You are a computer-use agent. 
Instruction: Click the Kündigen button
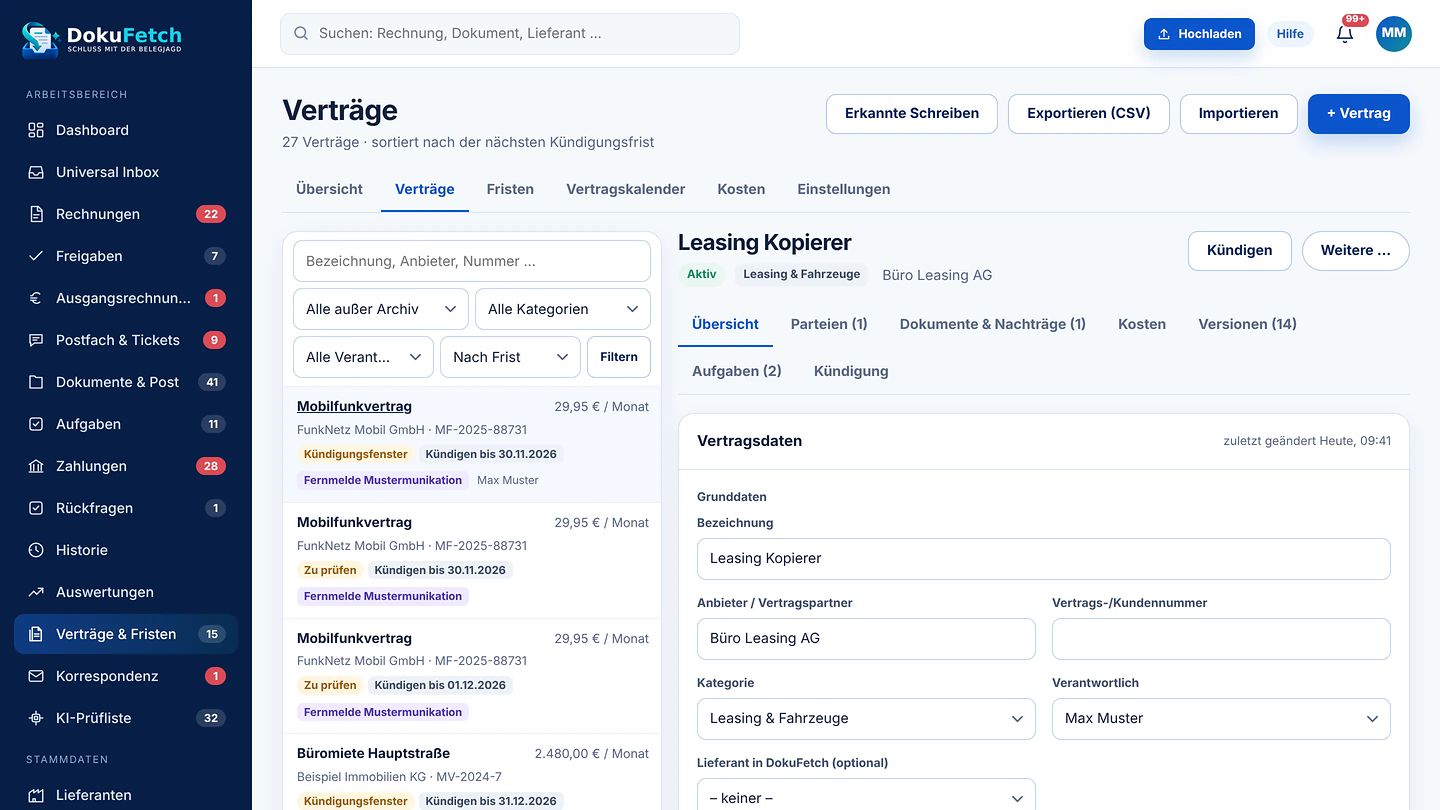1240,251
